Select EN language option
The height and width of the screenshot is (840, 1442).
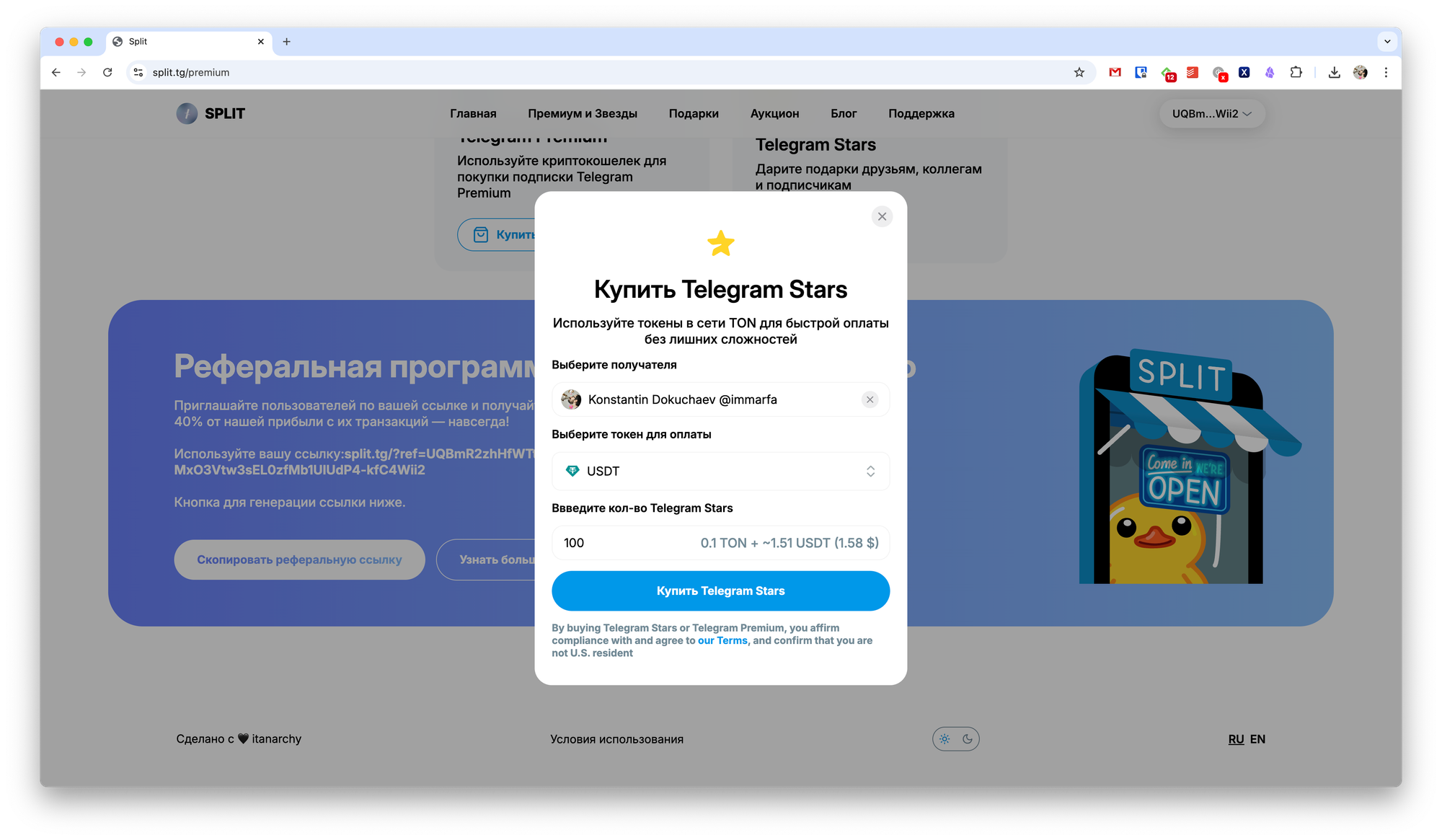point(1257,739)
